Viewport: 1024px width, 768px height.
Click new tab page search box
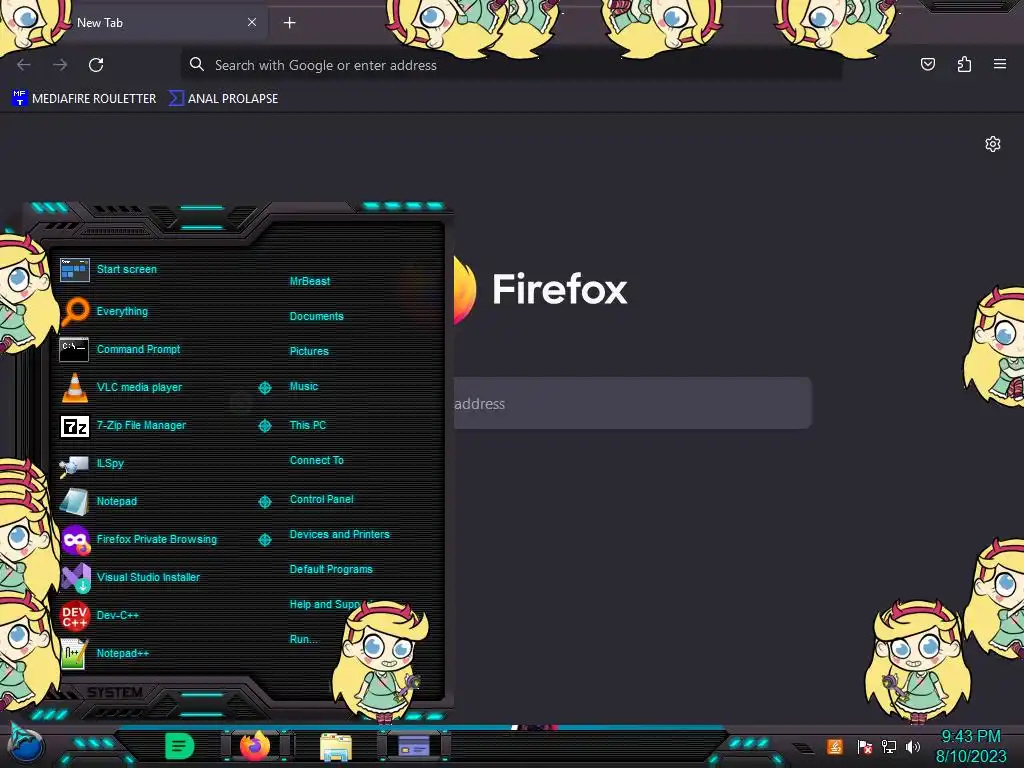tap(632, 403)
